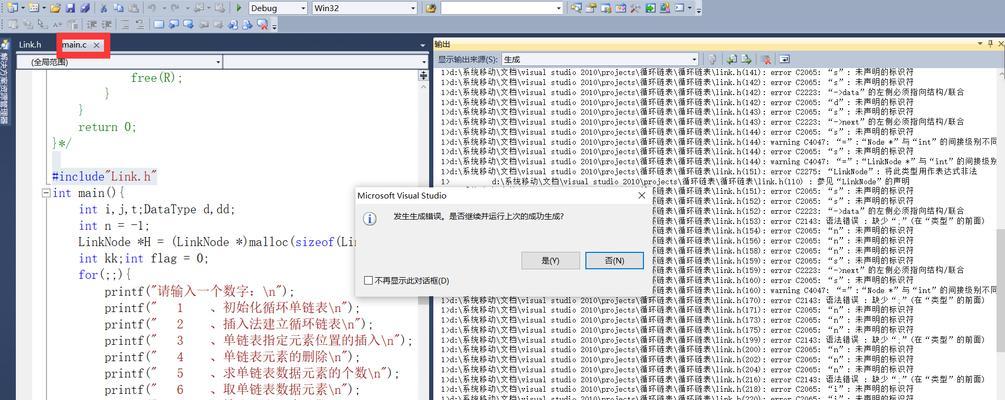Open the Win32 platform dropdown
This screenshot has width=1005, height=400.
[413, 8]
